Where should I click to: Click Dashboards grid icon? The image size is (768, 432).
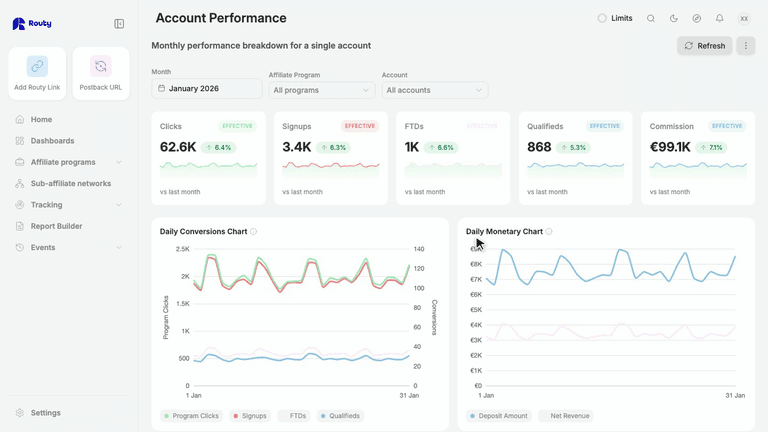(20, 141)
